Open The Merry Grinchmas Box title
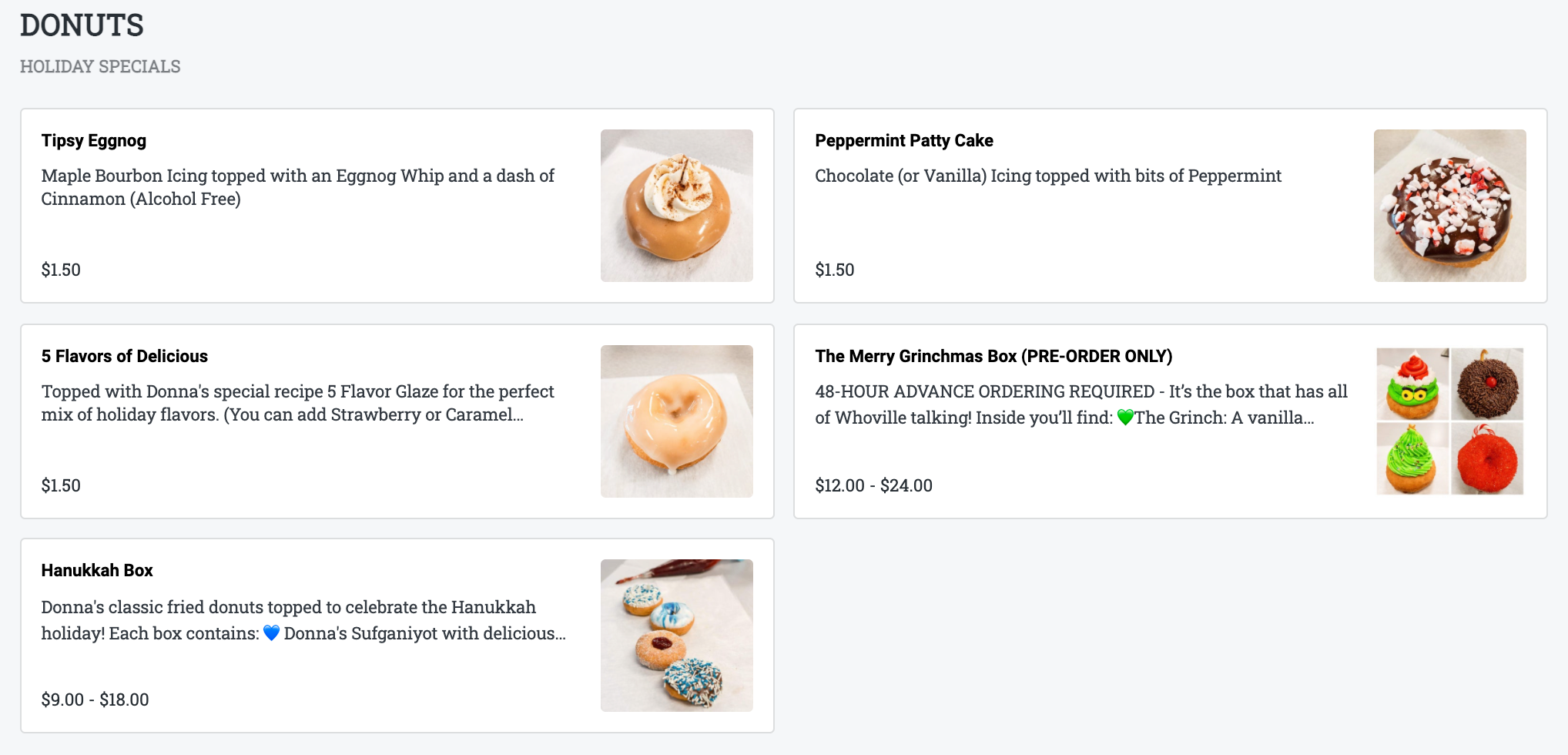The image size is (1568, 755). [x=993, y=356]
